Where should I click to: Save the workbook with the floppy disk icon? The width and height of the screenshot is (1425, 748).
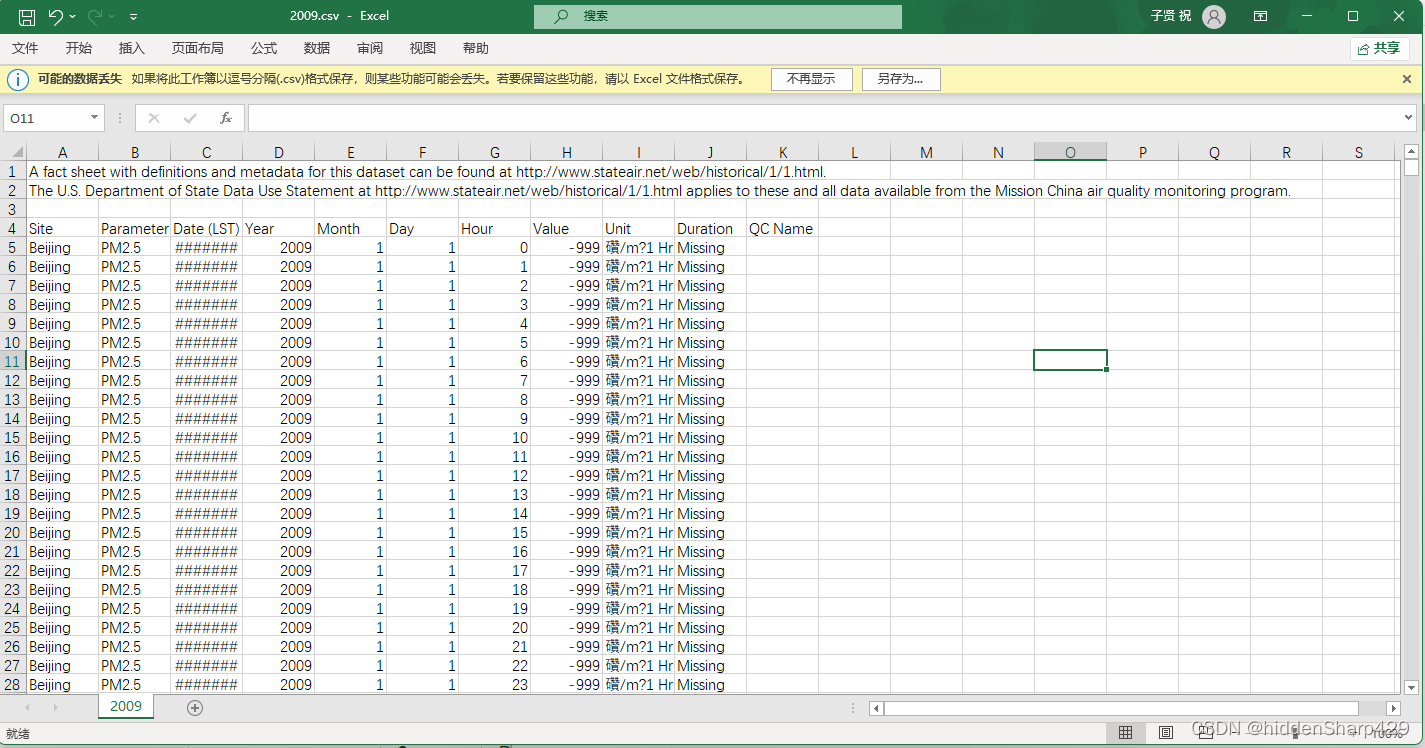coord(27,16)
